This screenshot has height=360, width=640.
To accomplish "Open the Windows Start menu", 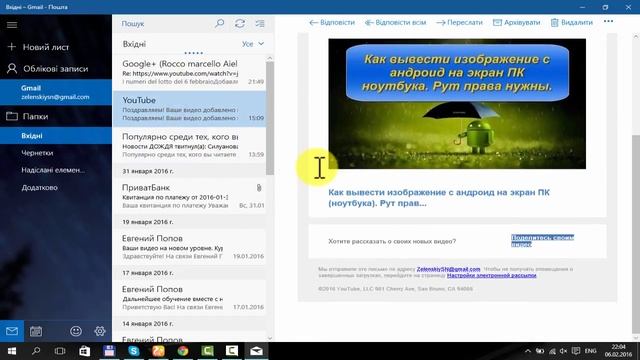I will click(x=12, y=351).
